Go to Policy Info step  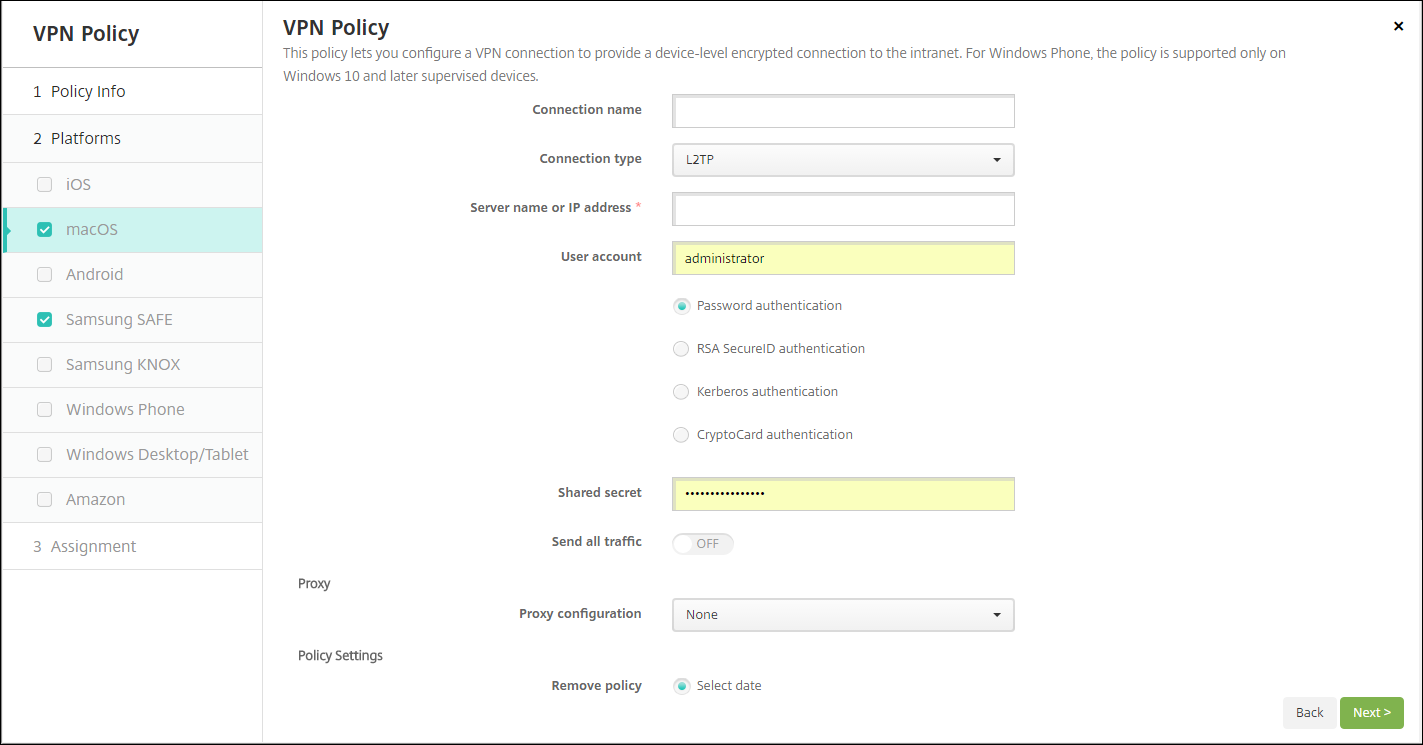point(88,92)
